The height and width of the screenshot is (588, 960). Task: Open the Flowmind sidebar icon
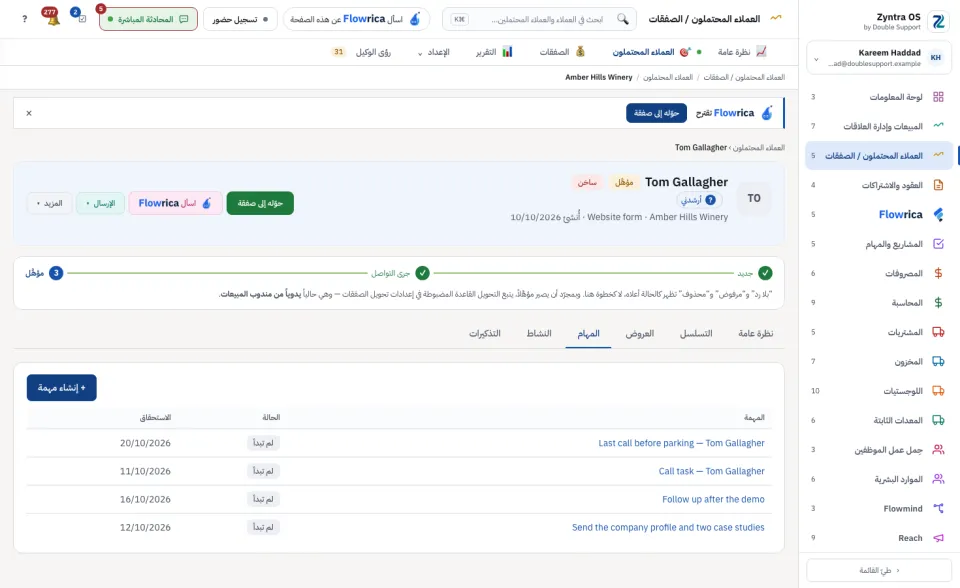pos(938,508)
